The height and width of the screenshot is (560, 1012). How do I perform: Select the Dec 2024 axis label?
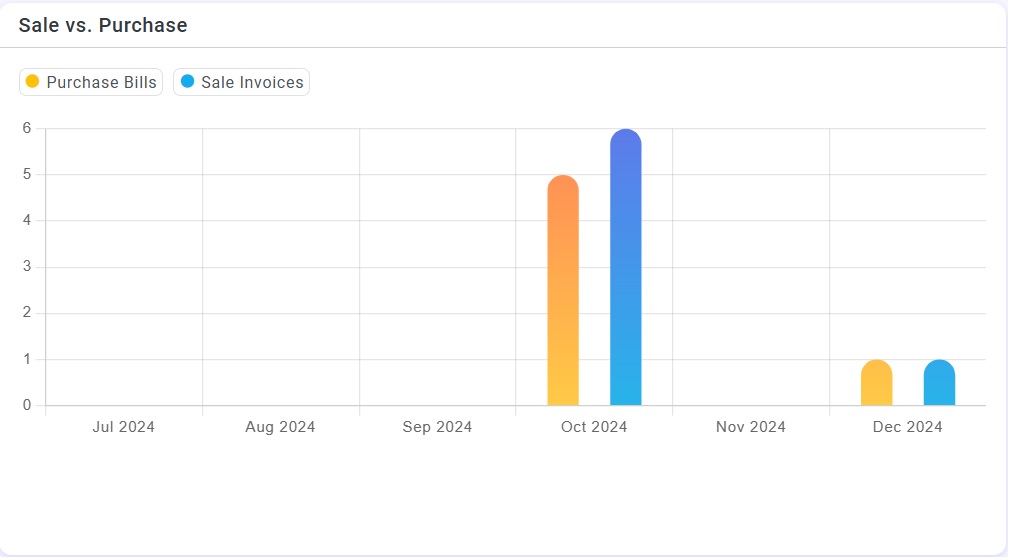908,427
